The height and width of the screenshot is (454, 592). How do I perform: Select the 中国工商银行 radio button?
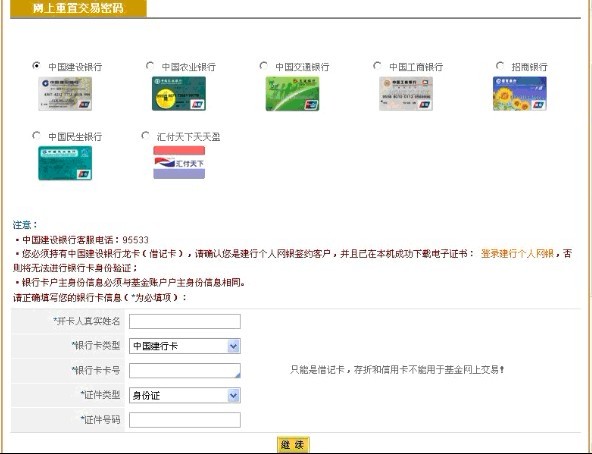[377, 66]
